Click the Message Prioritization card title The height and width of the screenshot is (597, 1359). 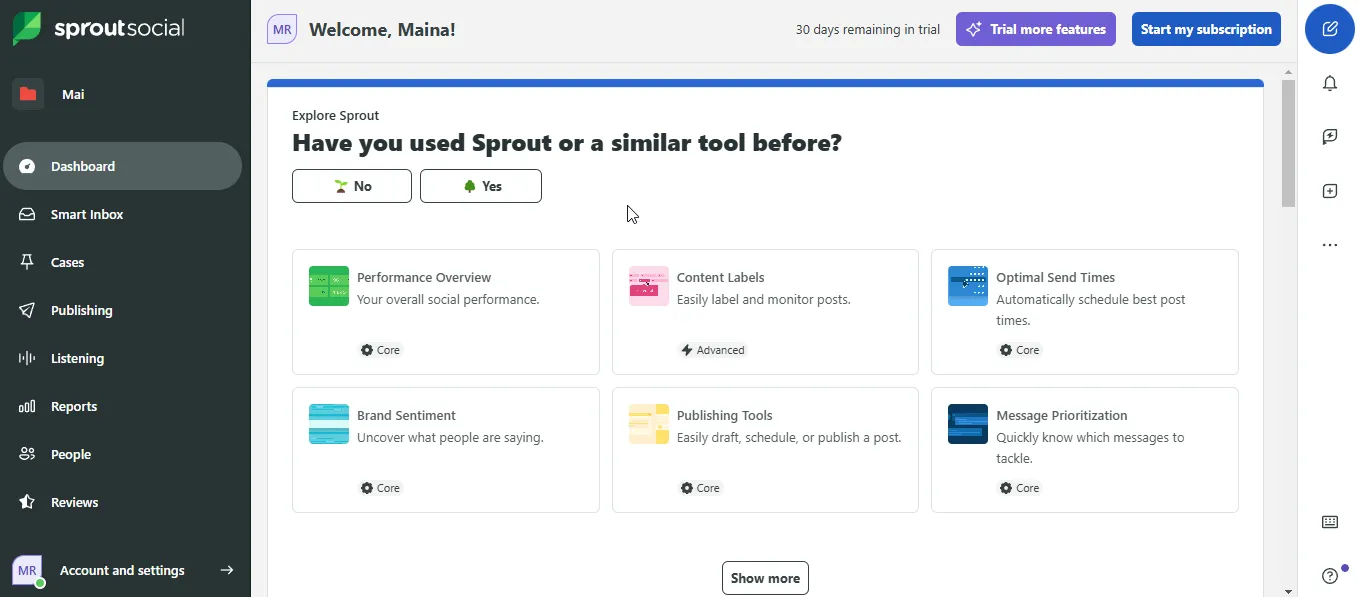(1062, 415)
